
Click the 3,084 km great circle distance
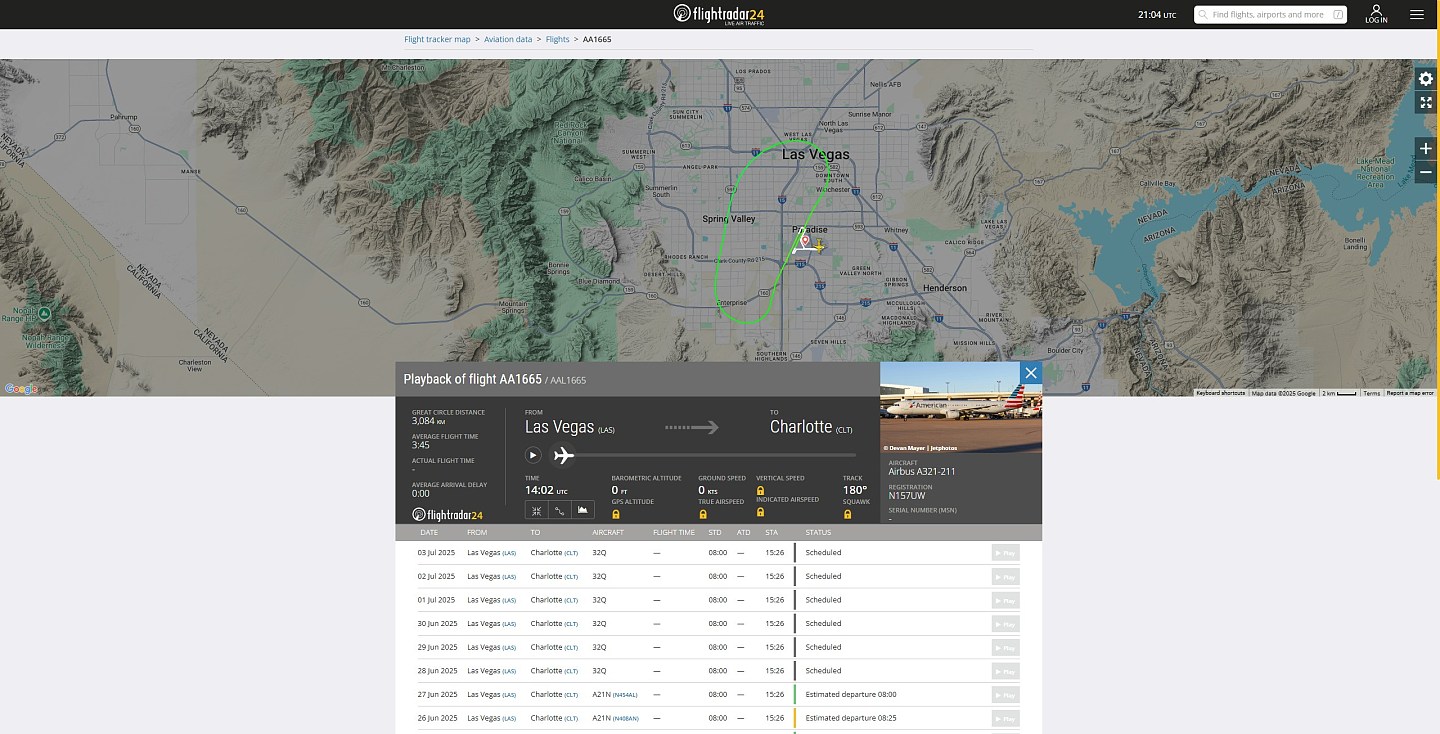coord(429,421)
